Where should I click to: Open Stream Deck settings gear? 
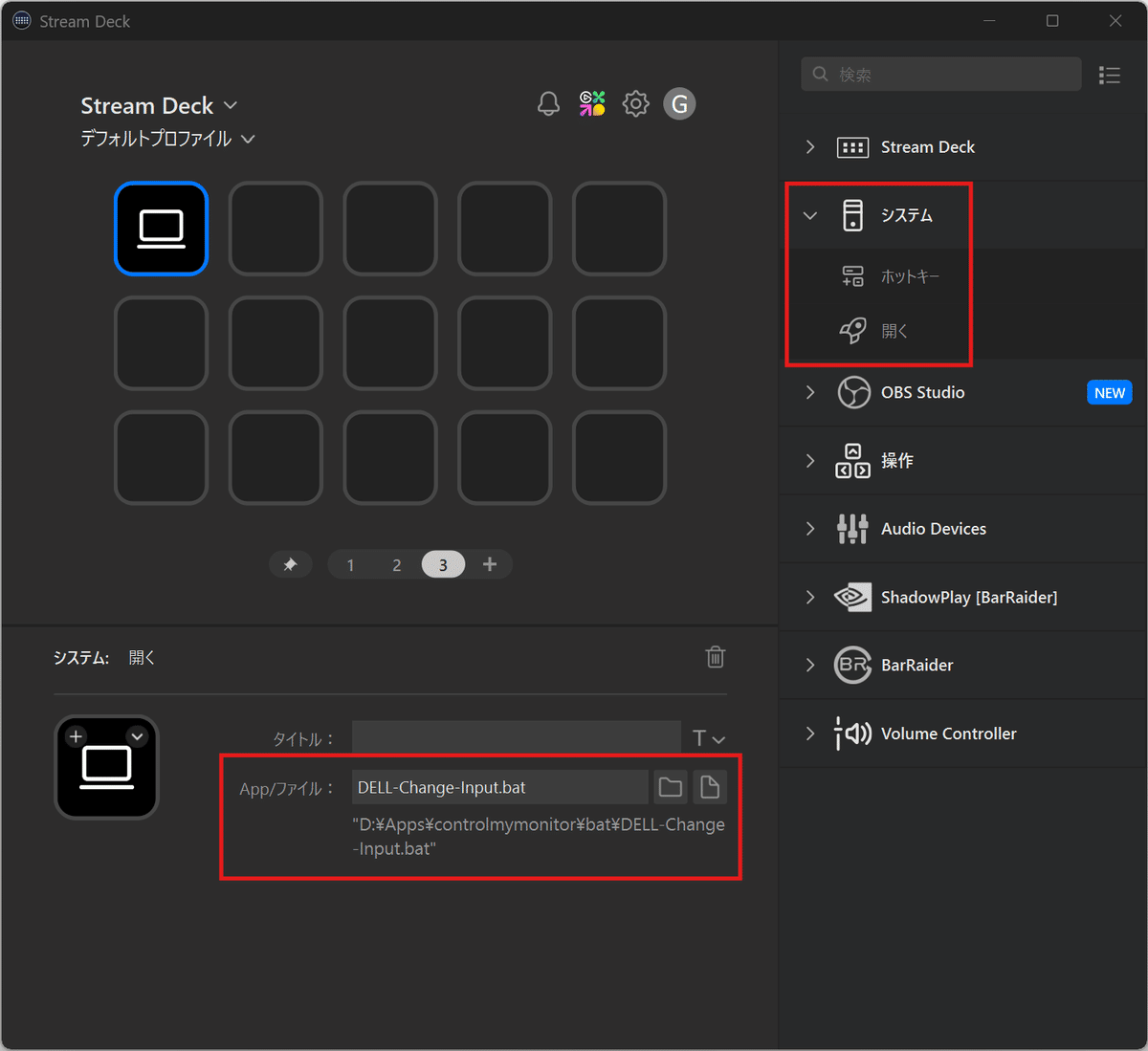coord(635,103)
